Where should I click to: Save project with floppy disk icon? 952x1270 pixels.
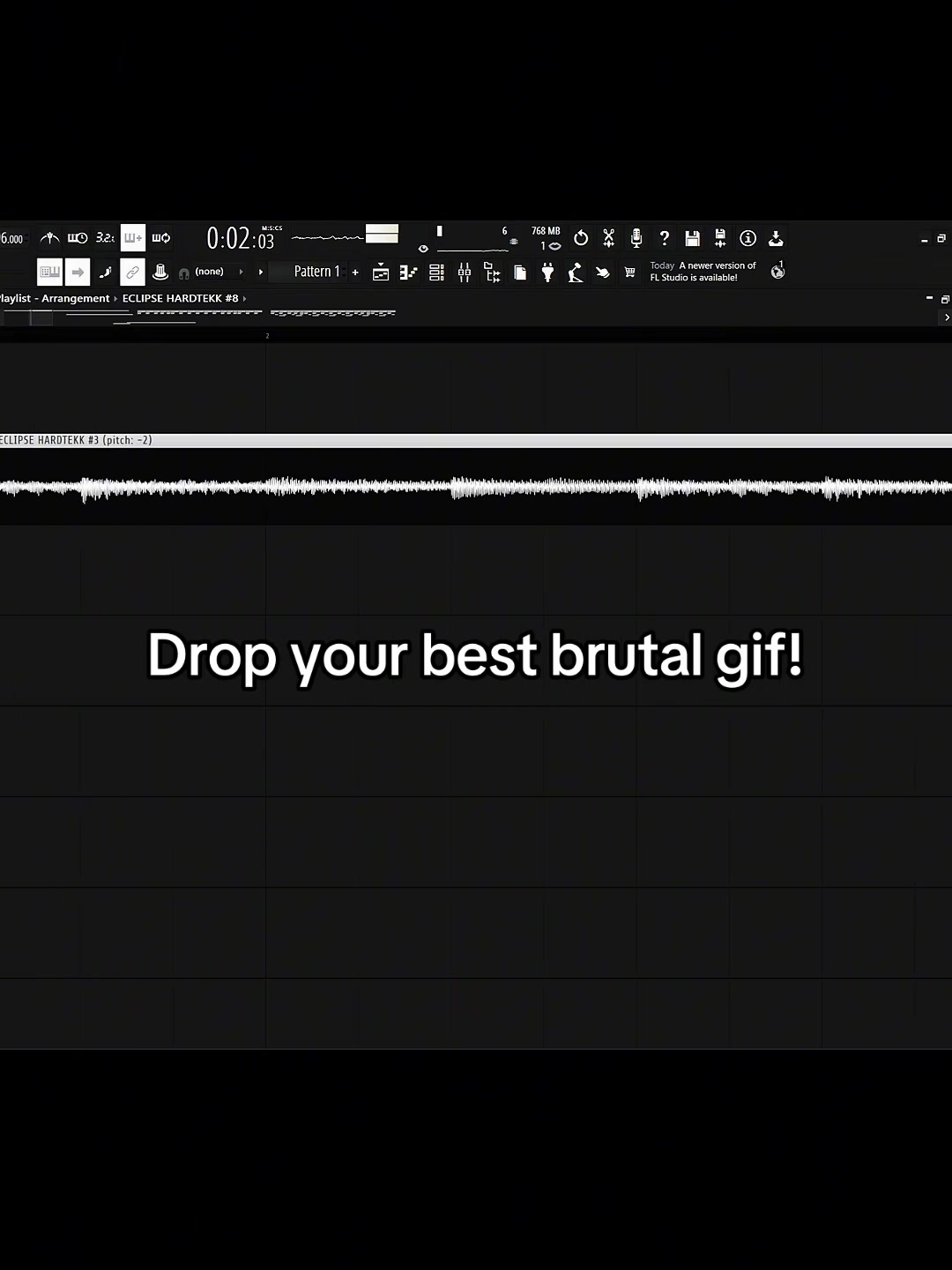coord(692,238)
